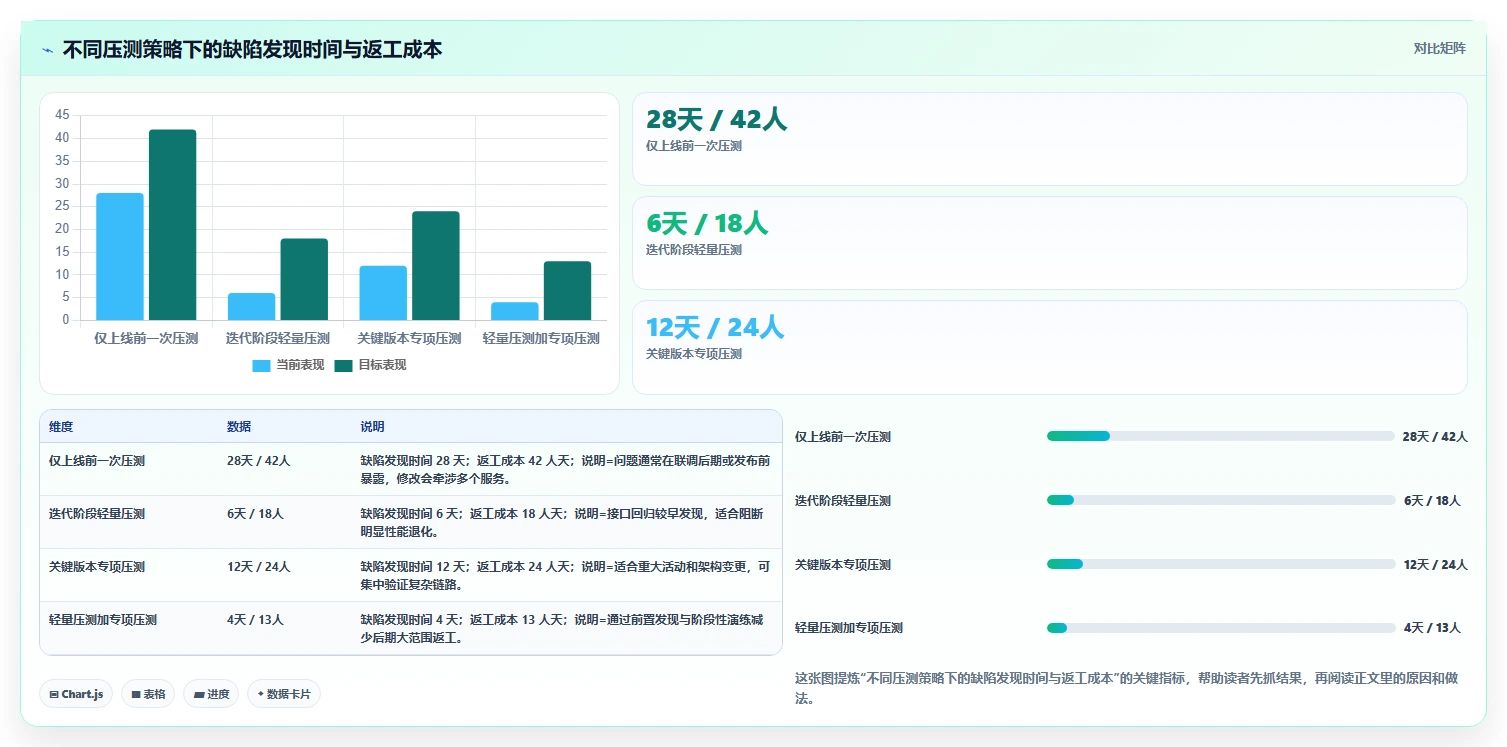Click the 12天 / 24人 data card

[1049, 347]
